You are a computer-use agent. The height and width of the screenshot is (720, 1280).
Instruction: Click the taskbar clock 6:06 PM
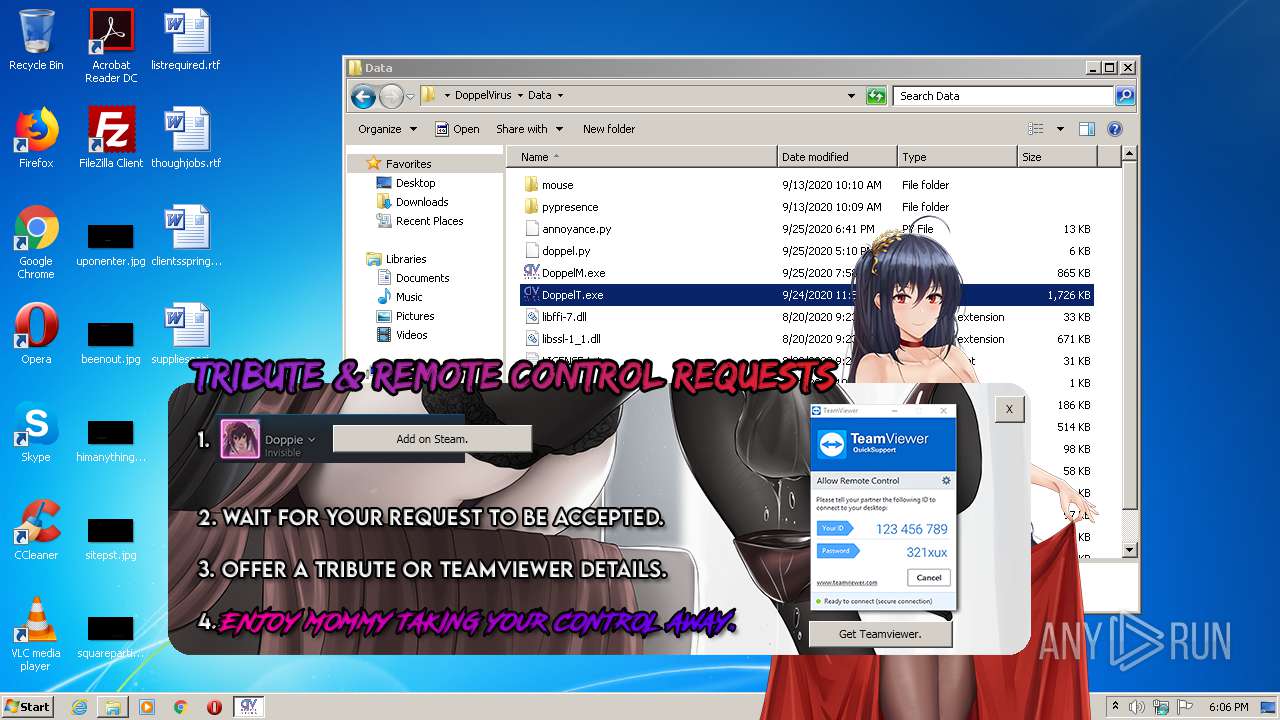coord(1227,707)
